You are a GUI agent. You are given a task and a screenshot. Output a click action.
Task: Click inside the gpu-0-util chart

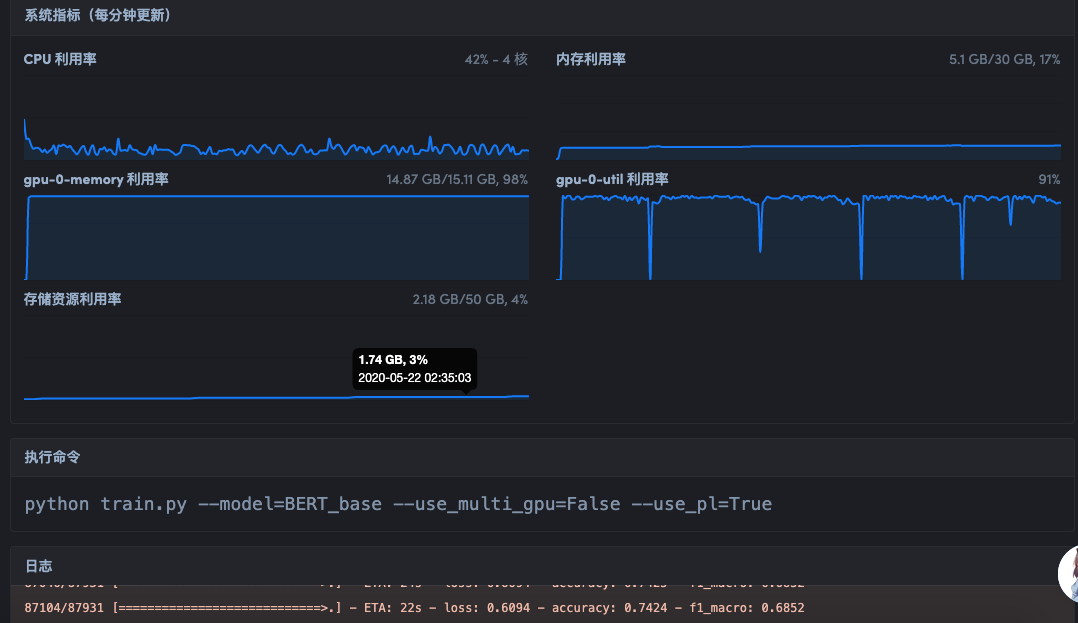pos(808,240)
